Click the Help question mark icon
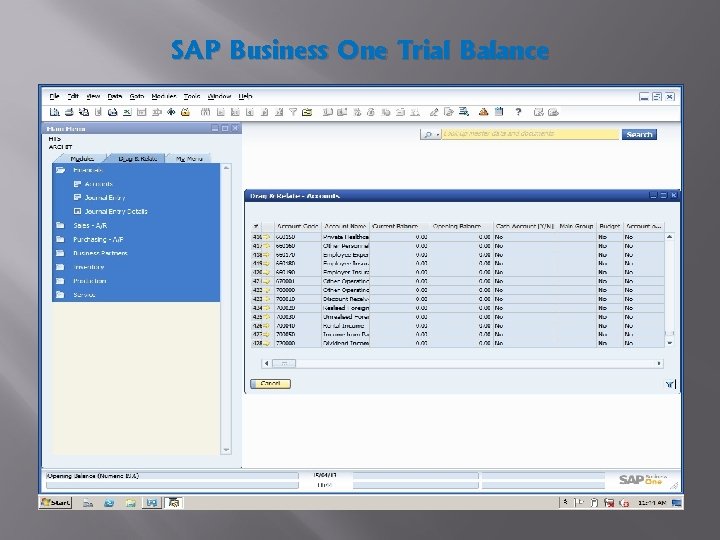 click(x=518, y=112)
